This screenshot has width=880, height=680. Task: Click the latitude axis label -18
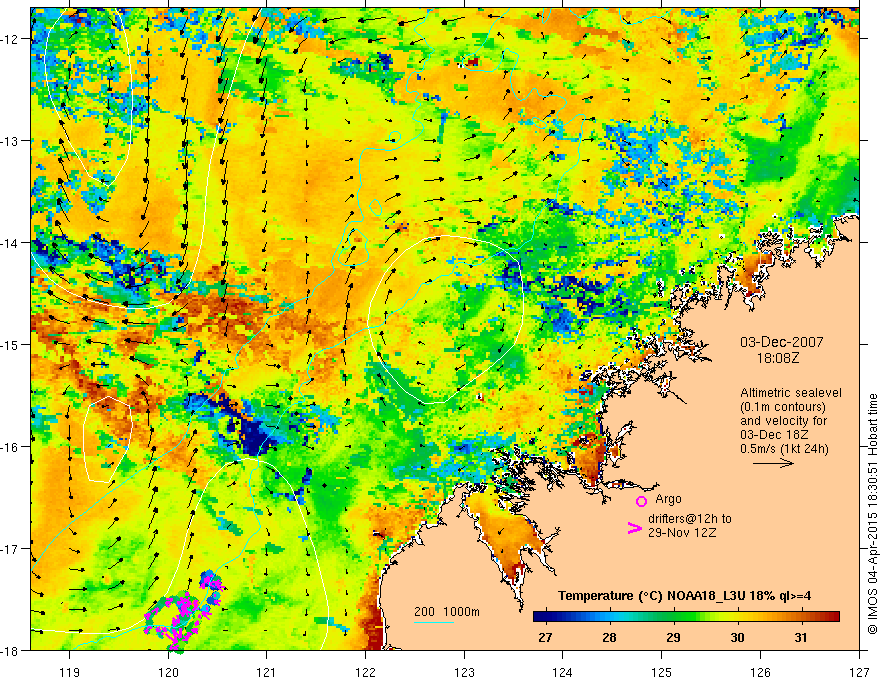(x=11, y=651)
